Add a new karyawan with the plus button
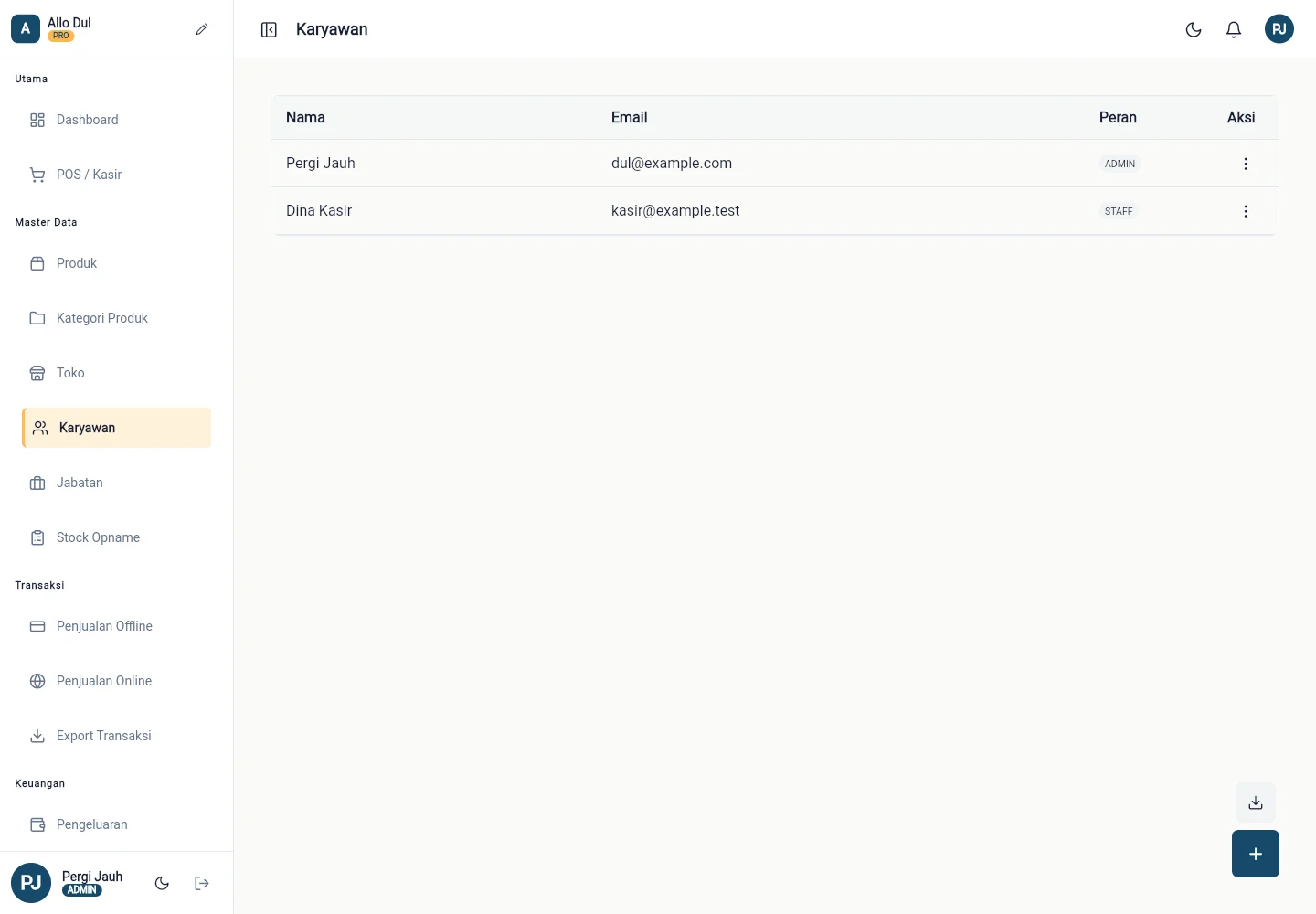Viewport: 1316px width, 914px height. (1256, 854)
